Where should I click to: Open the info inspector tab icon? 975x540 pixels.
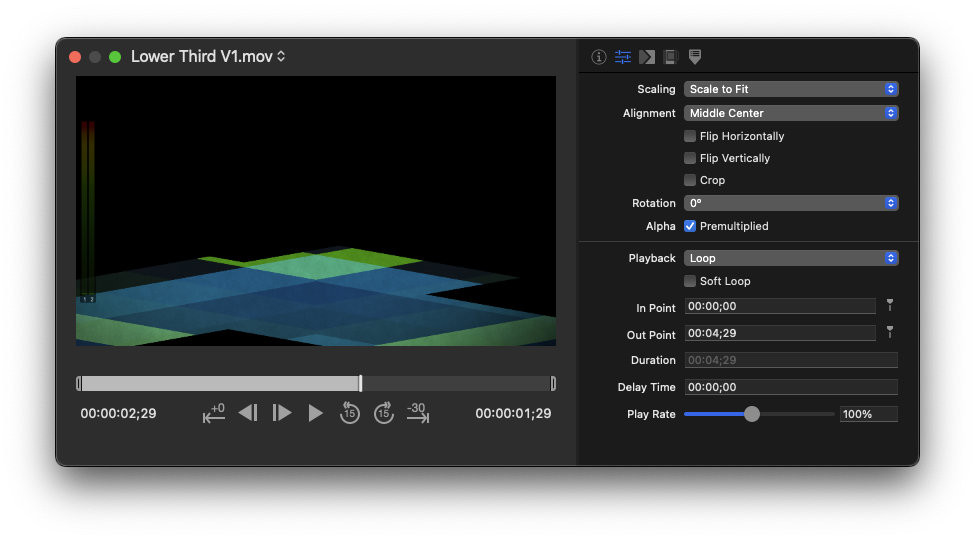point(598,57)
